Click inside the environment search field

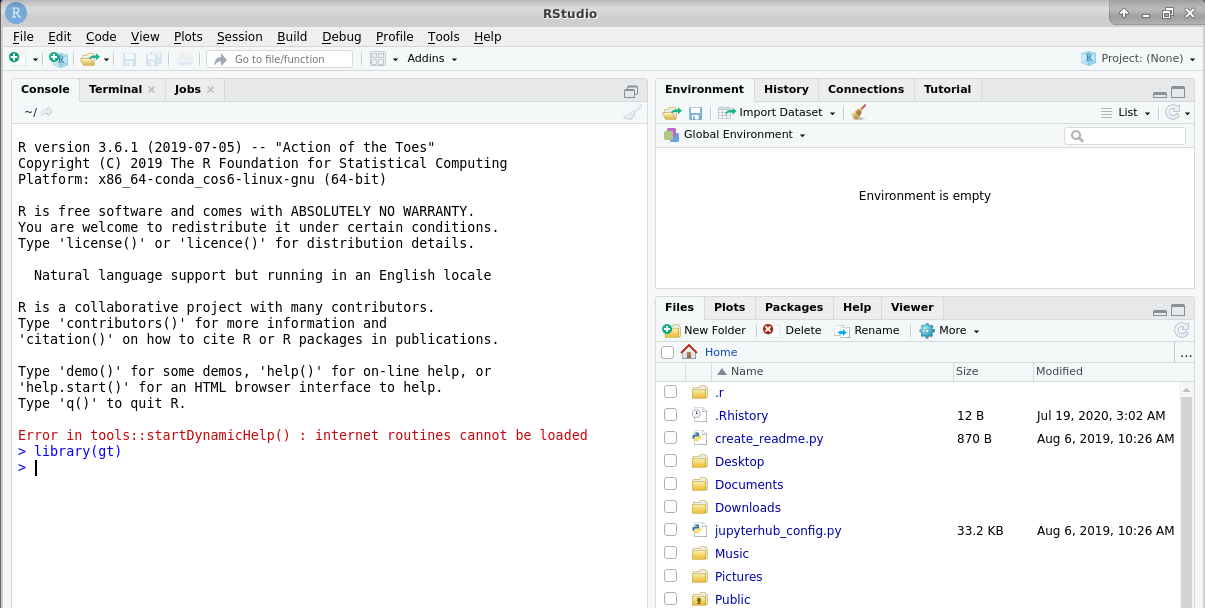[1125, 134]
